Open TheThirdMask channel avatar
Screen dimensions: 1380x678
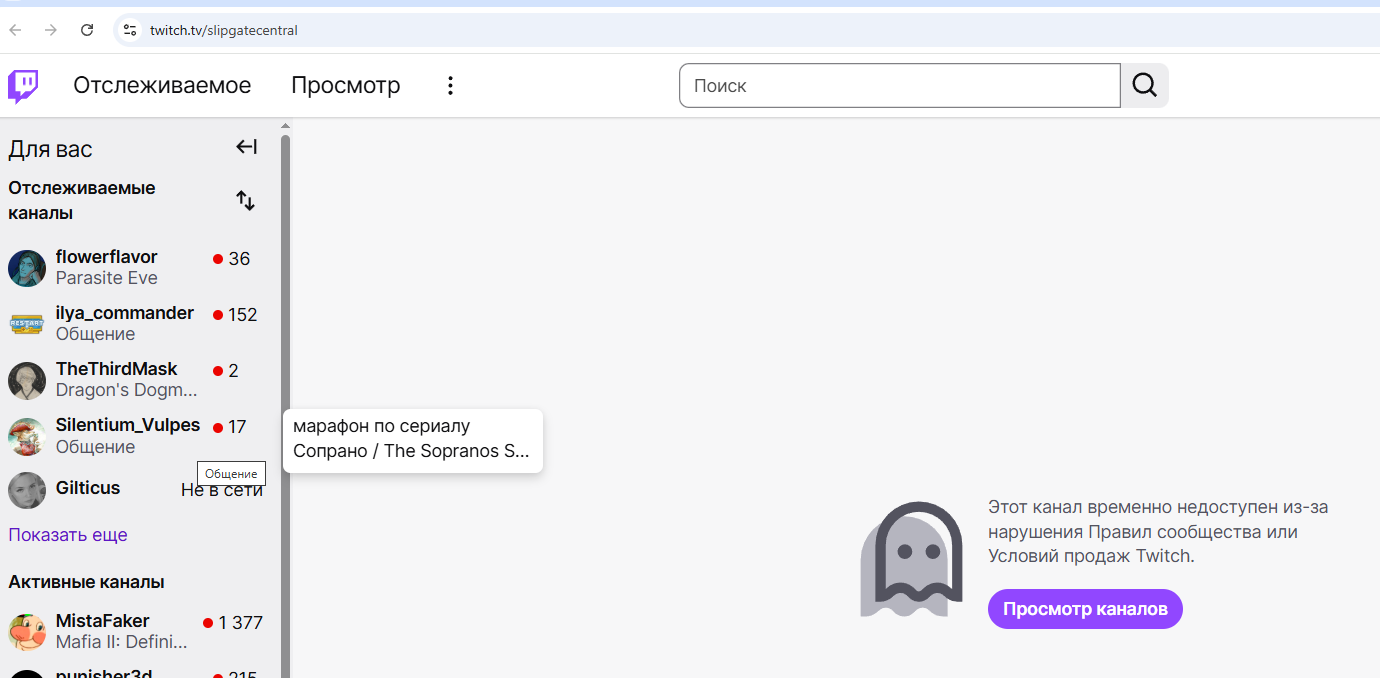pyautogui.click(x=27, y=380)
